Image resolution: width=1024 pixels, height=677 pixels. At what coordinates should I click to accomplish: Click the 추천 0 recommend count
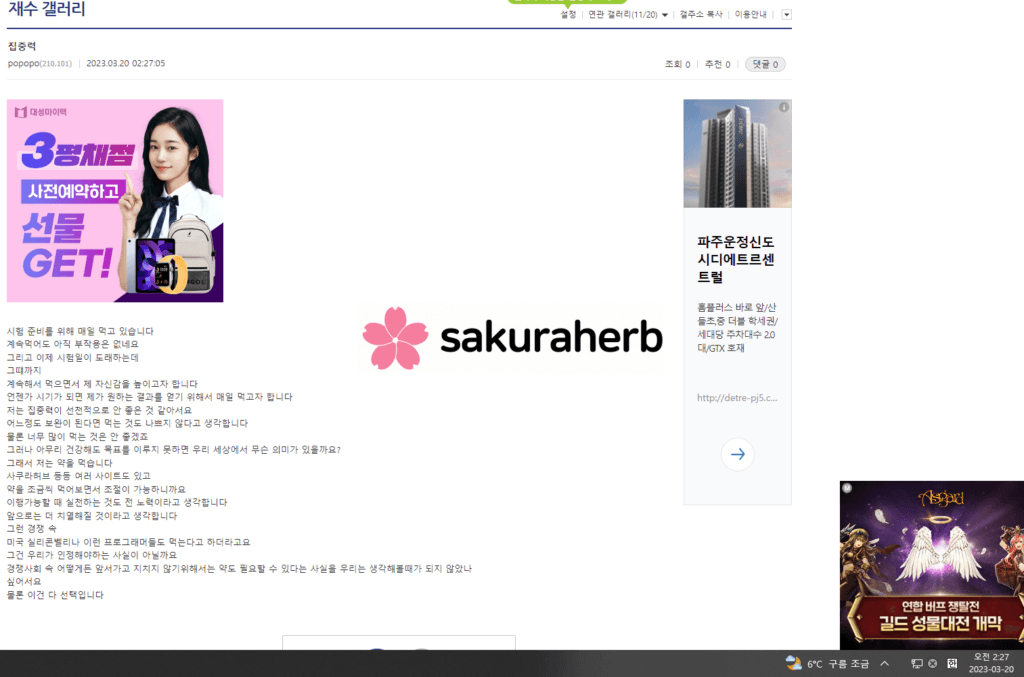[x=717, y=65]
